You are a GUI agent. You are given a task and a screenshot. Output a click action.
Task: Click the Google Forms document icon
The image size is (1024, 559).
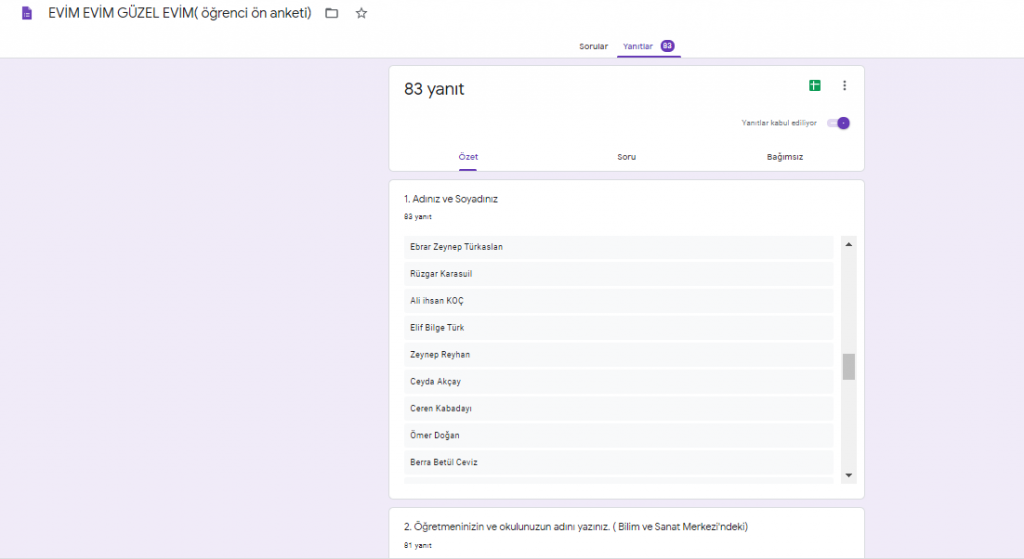(27, 14)
